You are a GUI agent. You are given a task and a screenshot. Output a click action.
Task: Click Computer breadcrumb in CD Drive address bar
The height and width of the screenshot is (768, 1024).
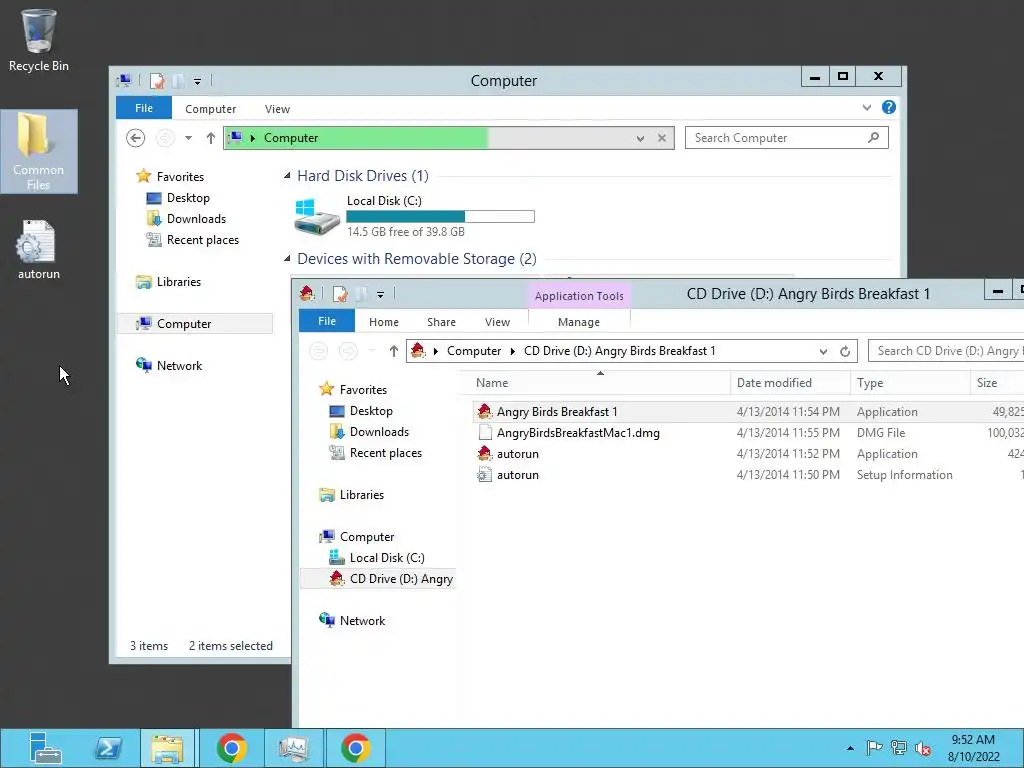click(x=473, y=351)
